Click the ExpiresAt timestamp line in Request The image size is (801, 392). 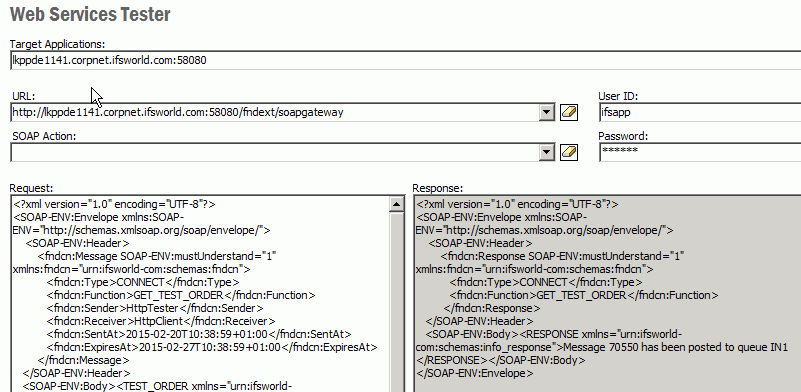pos(211,348)
